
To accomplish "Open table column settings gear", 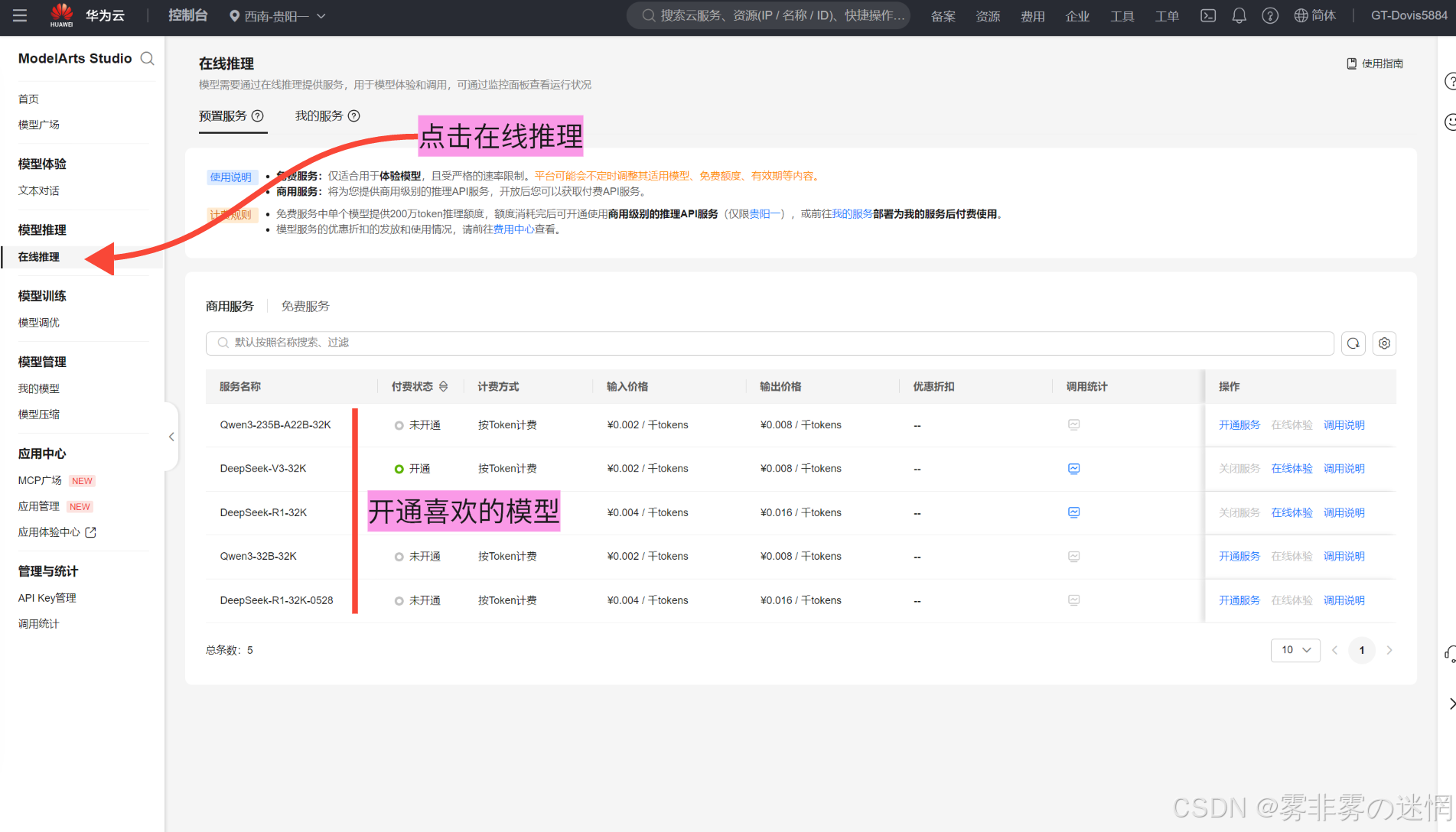I will 1384,343.
